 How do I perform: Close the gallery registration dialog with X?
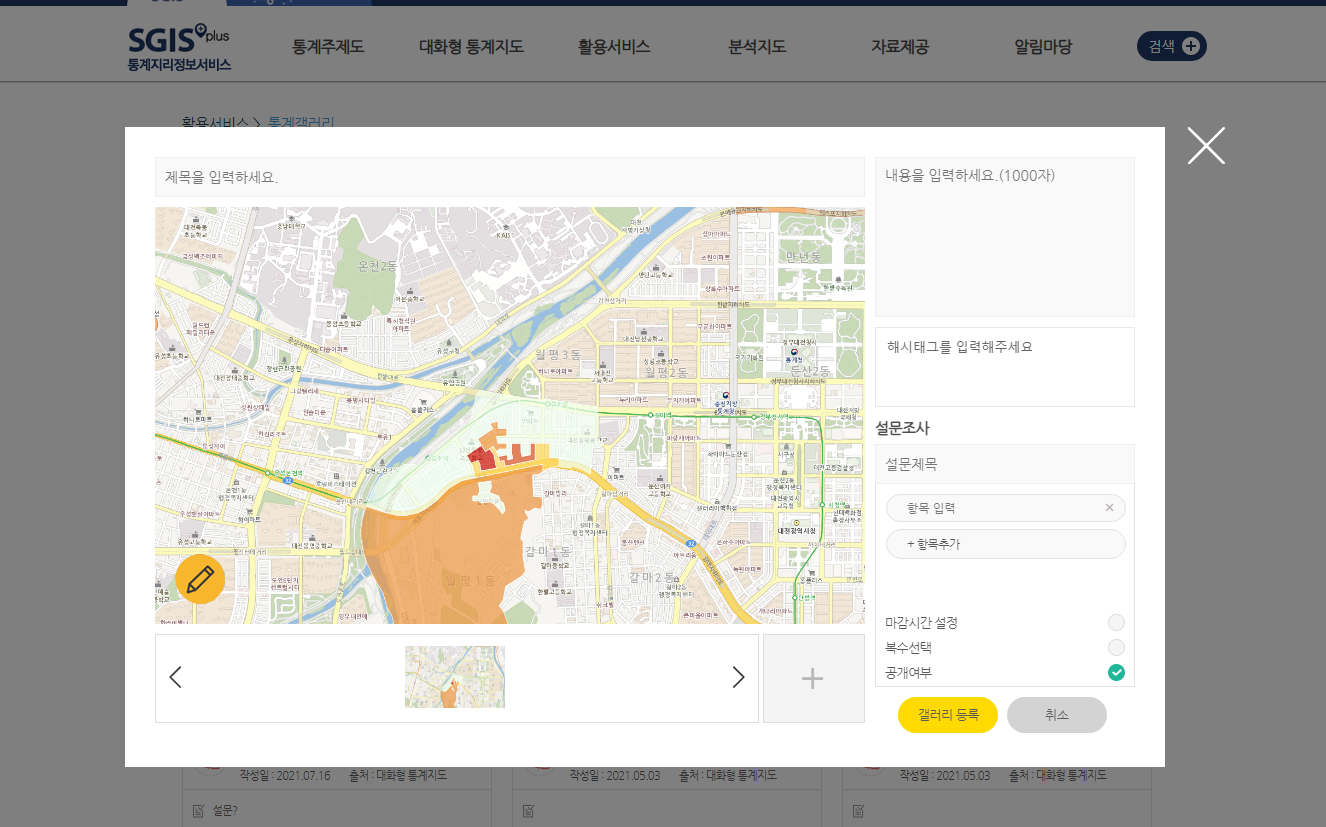[x=1206, y=146]
